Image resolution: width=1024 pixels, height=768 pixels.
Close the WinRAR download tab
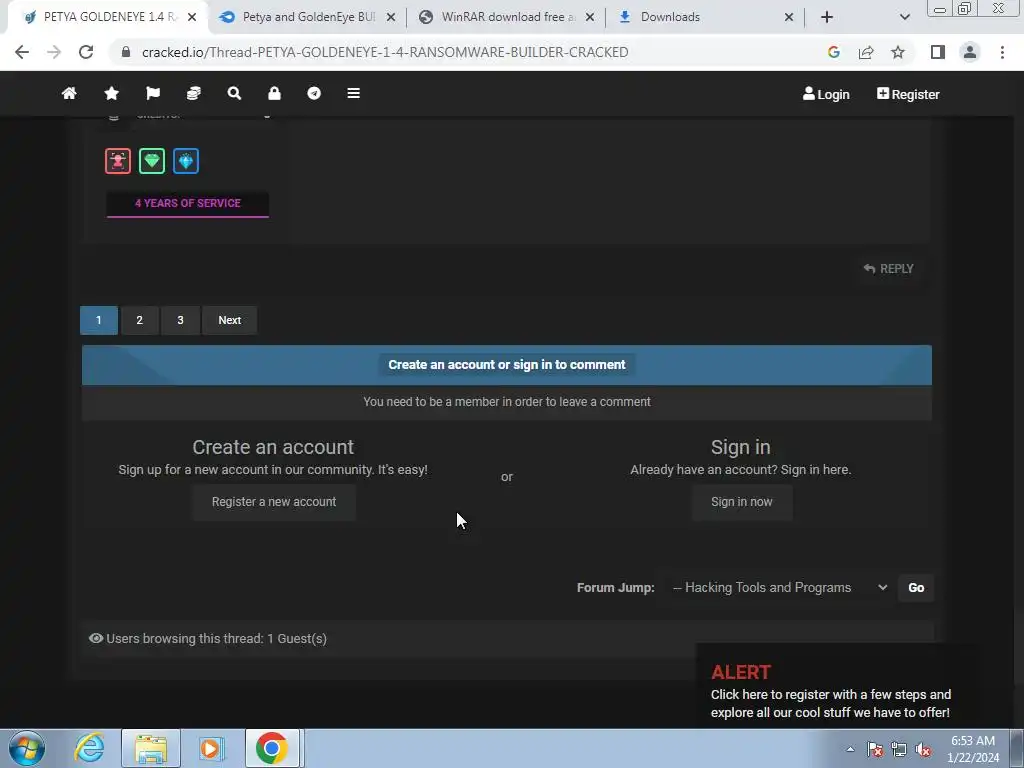(x=590, y=17)
